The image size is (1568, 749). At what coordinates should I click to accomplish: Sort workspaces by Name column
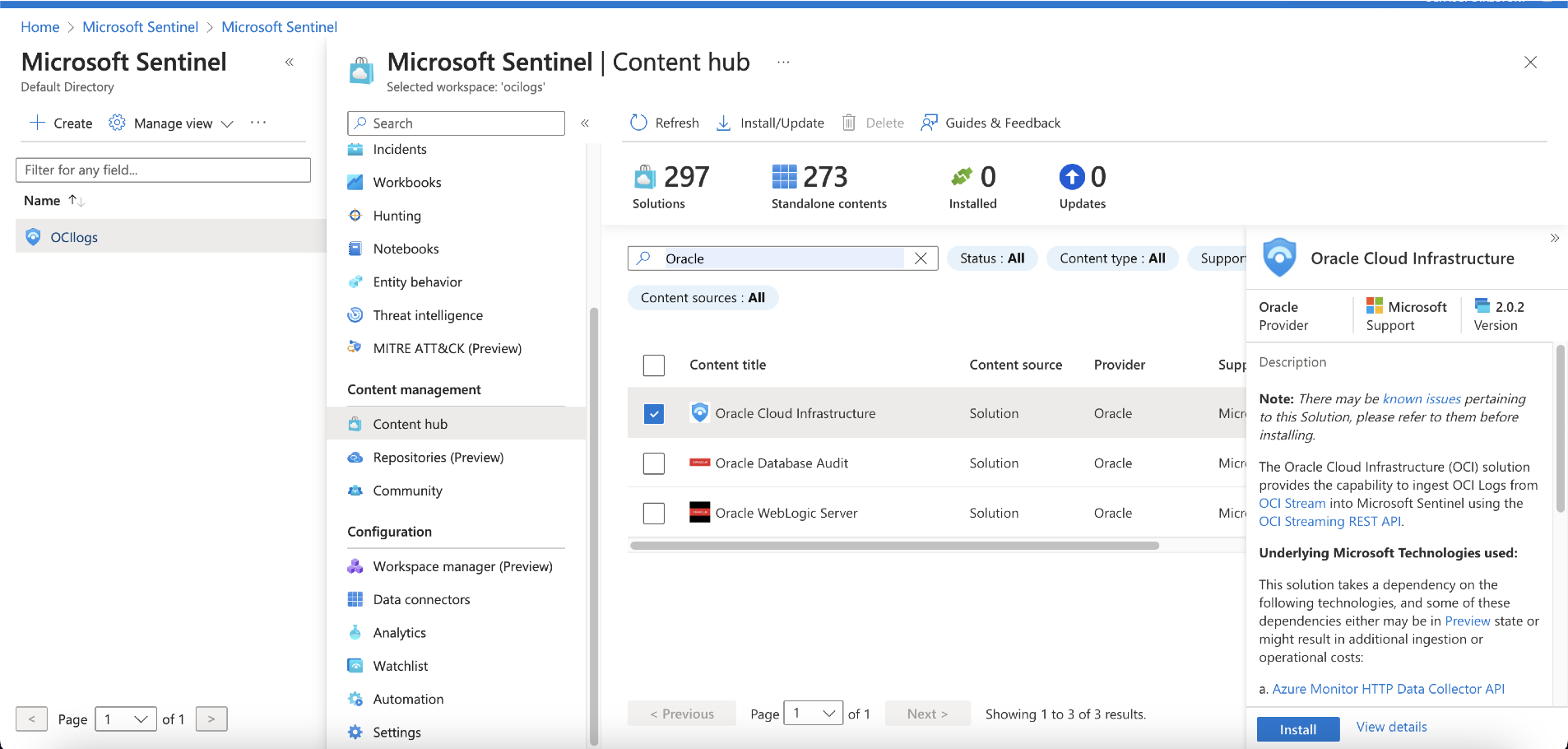53,200
